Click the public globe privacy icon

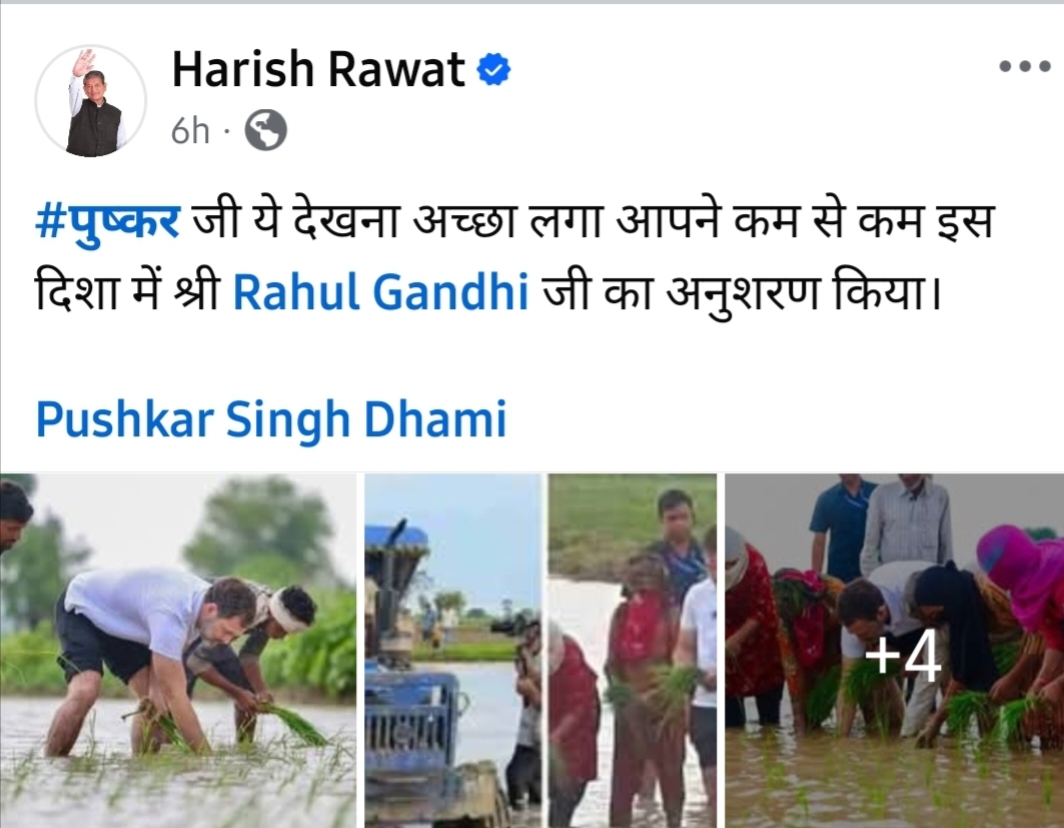[265, 130]
